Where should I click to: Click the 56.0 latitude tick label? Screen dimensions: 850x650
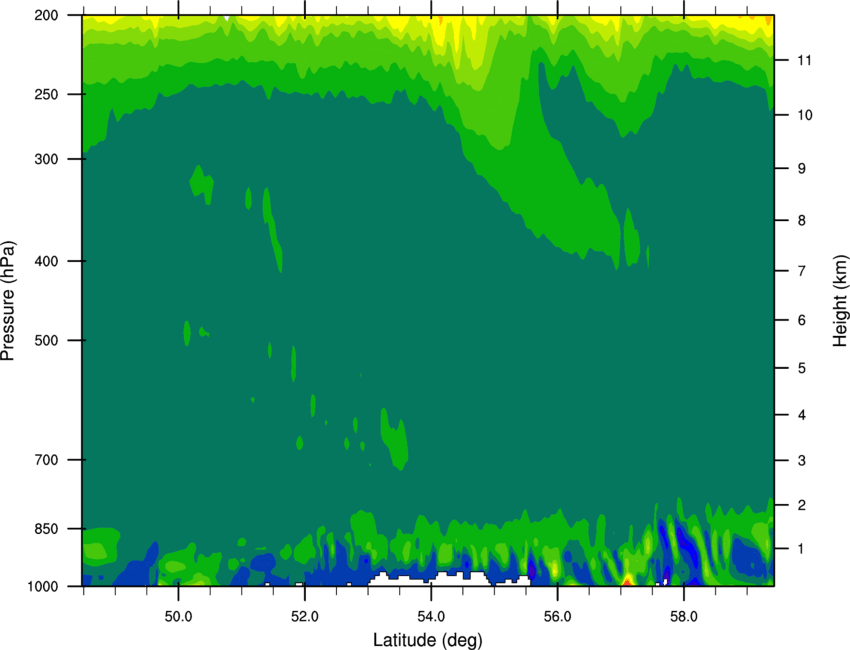click(558, 617)
